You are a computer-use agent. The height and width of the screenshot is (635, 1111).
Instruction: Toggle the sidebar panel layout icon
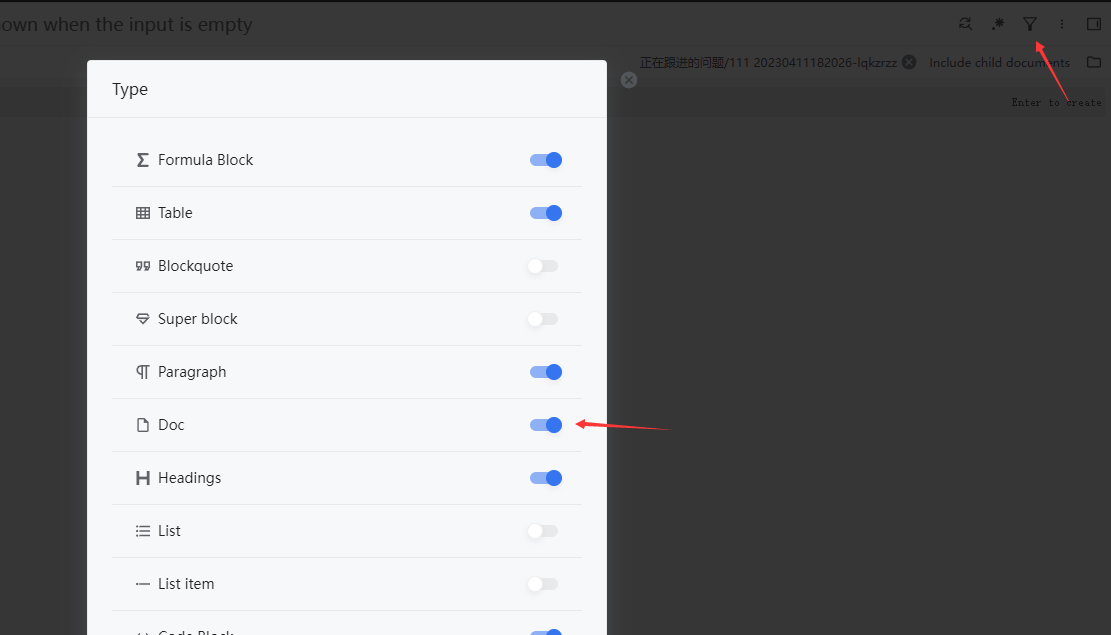pos(1093,23)
